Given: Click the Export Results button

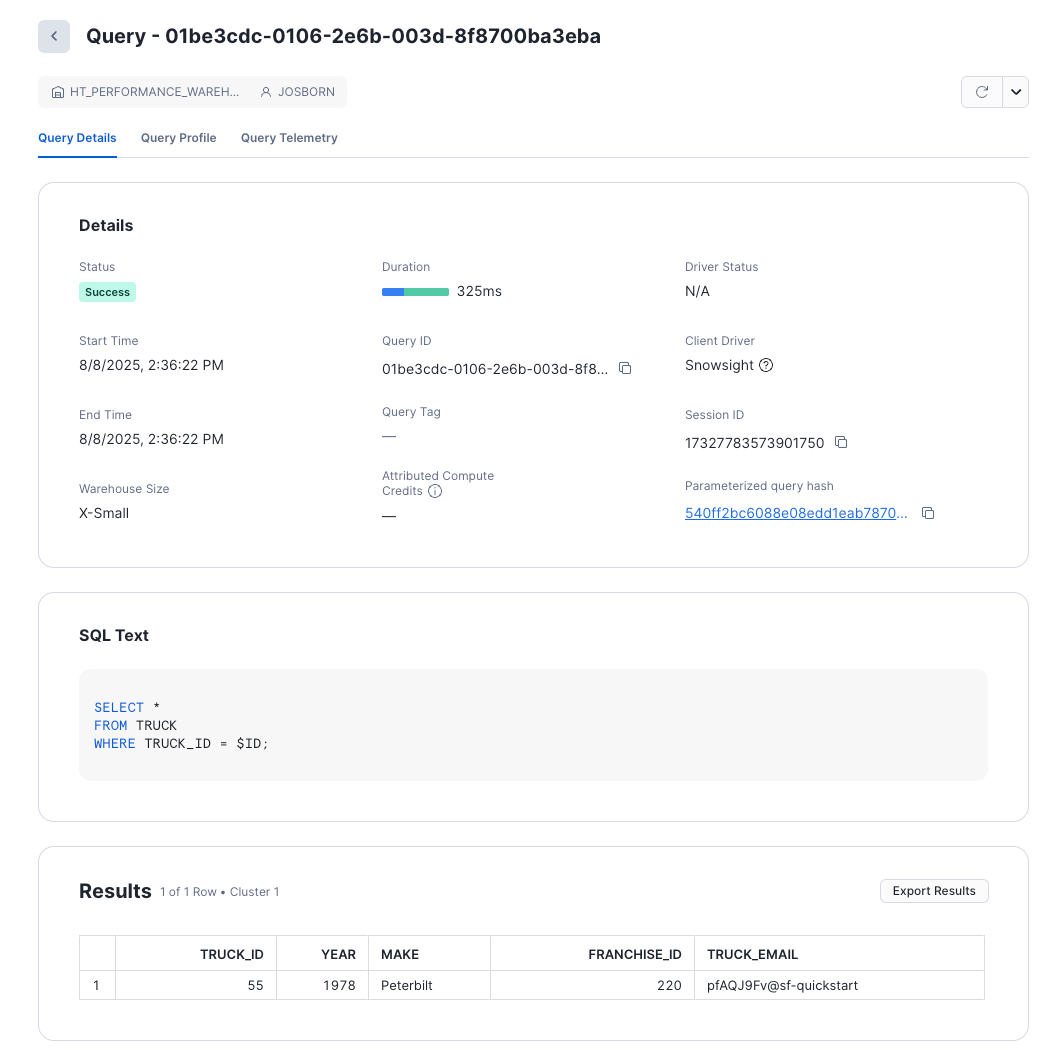Looking at the screenshot, I should [x=934, y=891].
